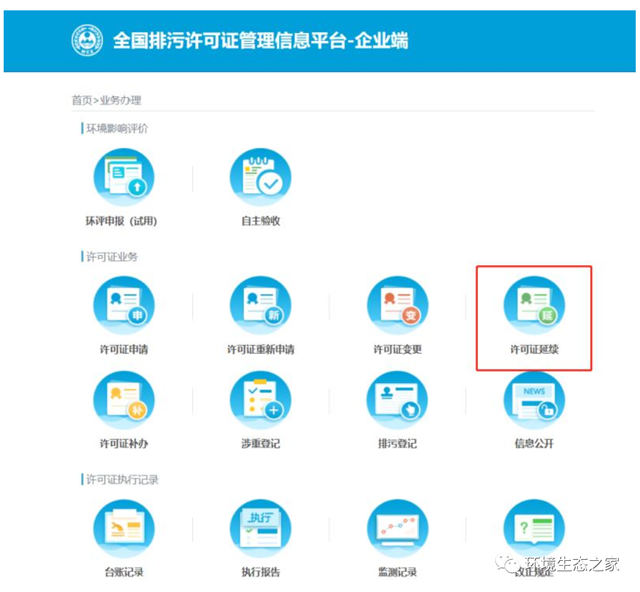
Task: Open the 信息公开 NEWS icon
Action: (534, 401)
